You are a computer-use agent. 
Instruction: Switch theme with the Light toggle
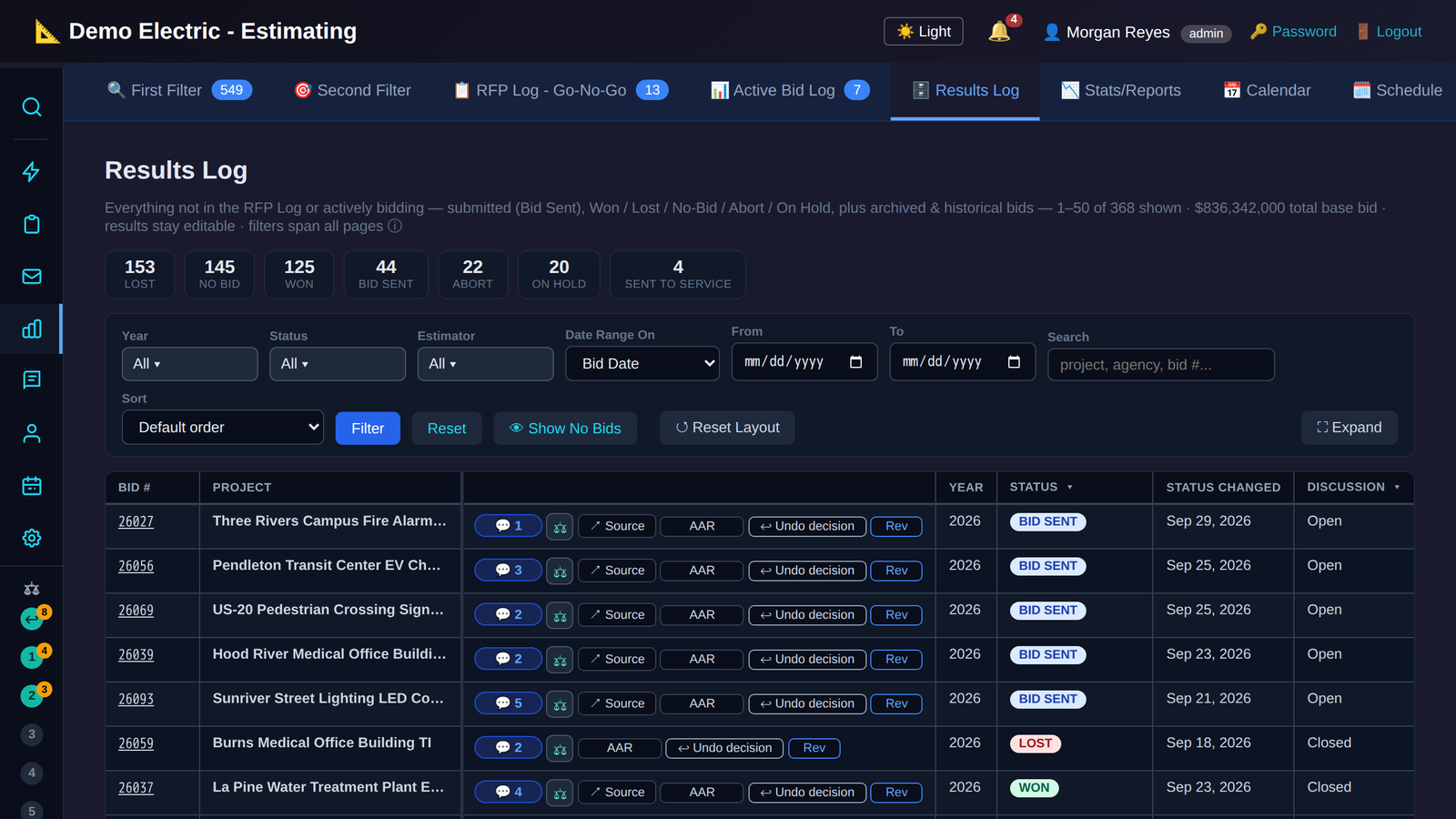923,32
